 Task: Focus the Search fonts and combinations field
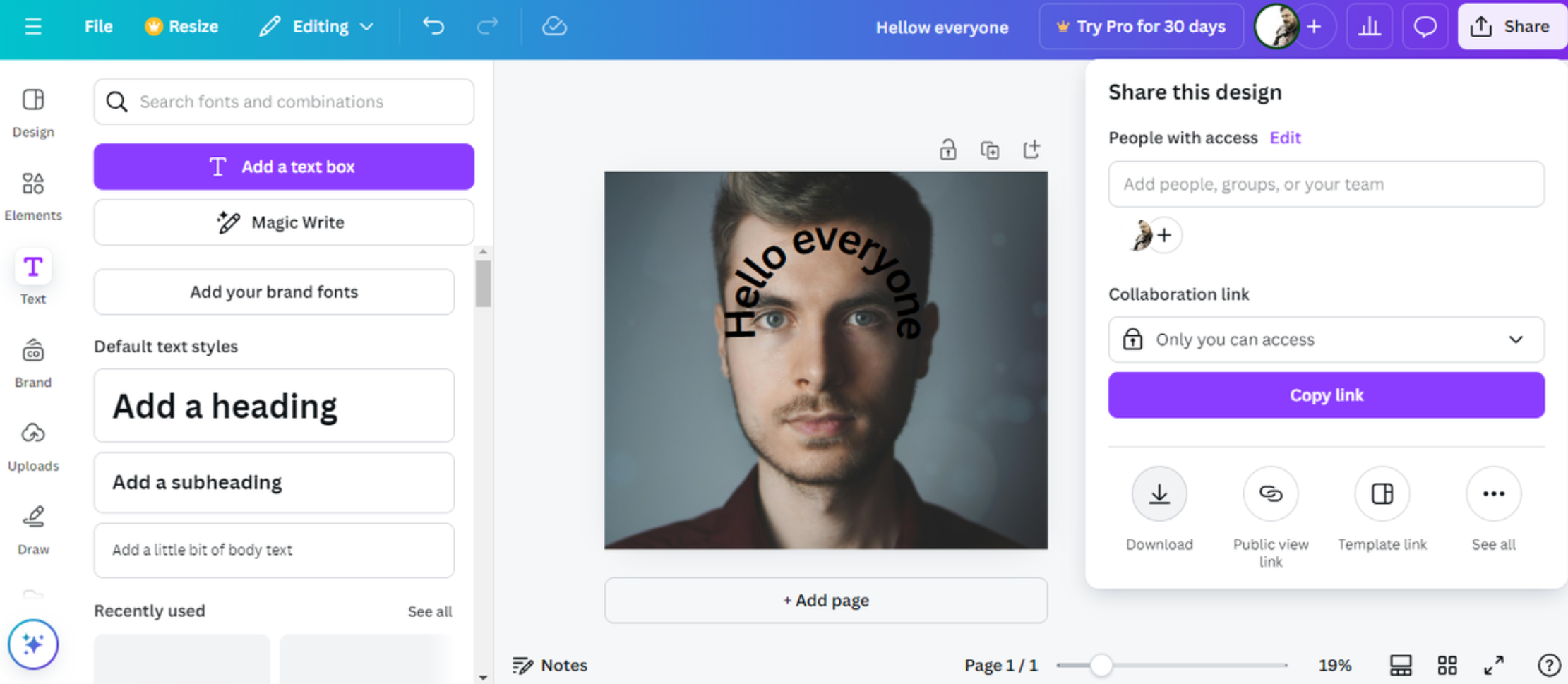click(284, 102)
